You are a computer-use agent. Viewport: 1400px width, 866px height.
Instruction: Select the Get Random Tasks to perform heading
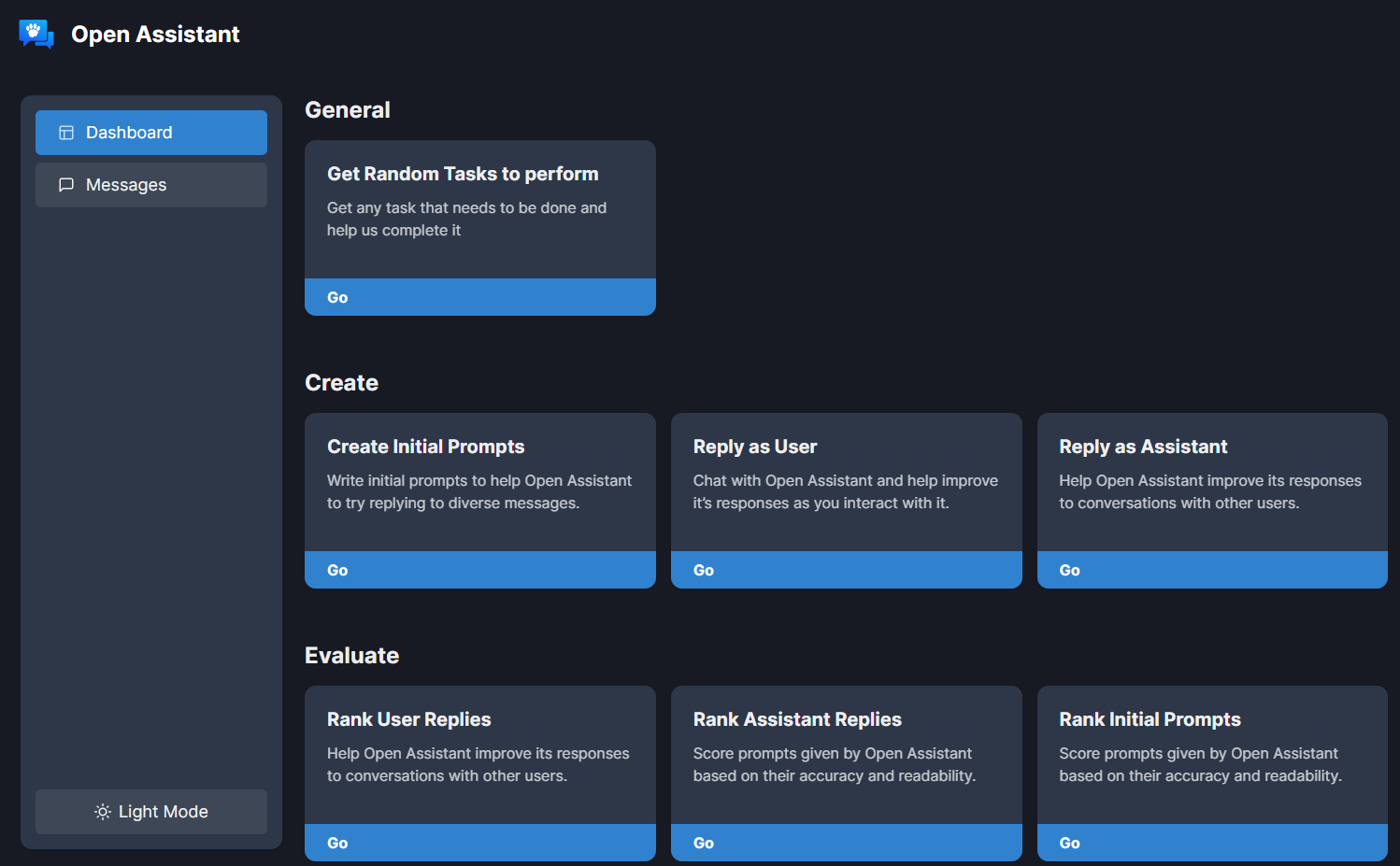(463, 174)
